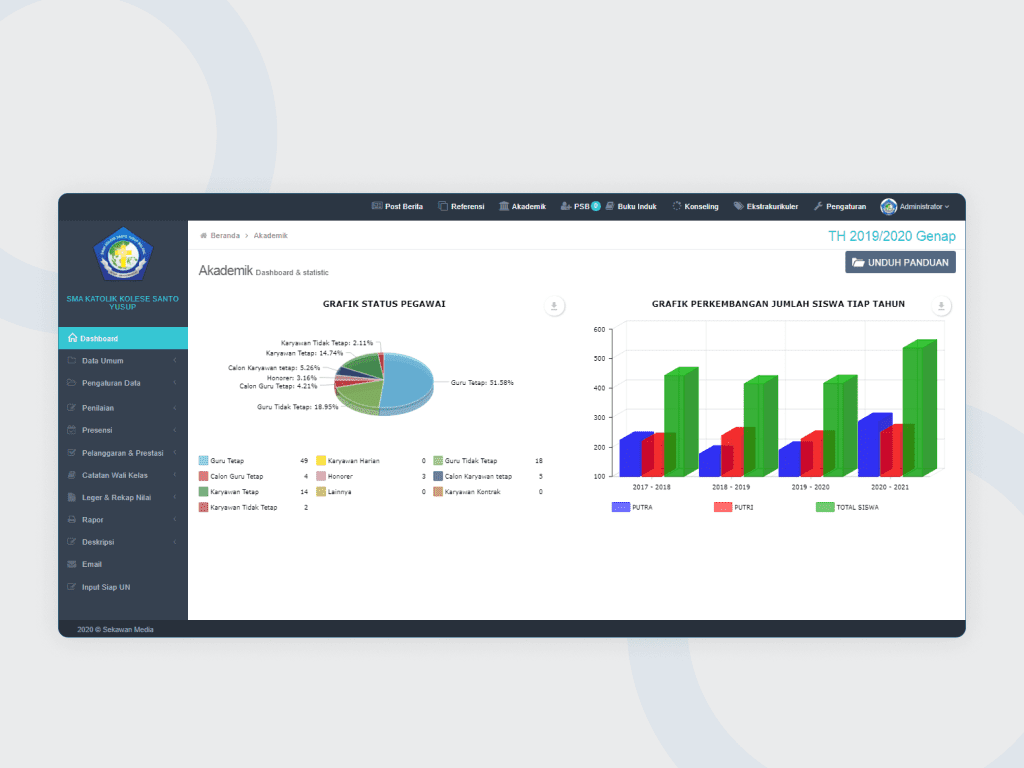Screen dimensions: 1024x768
Task: Click the Penilaian edit icon
Action: [72, 408]
